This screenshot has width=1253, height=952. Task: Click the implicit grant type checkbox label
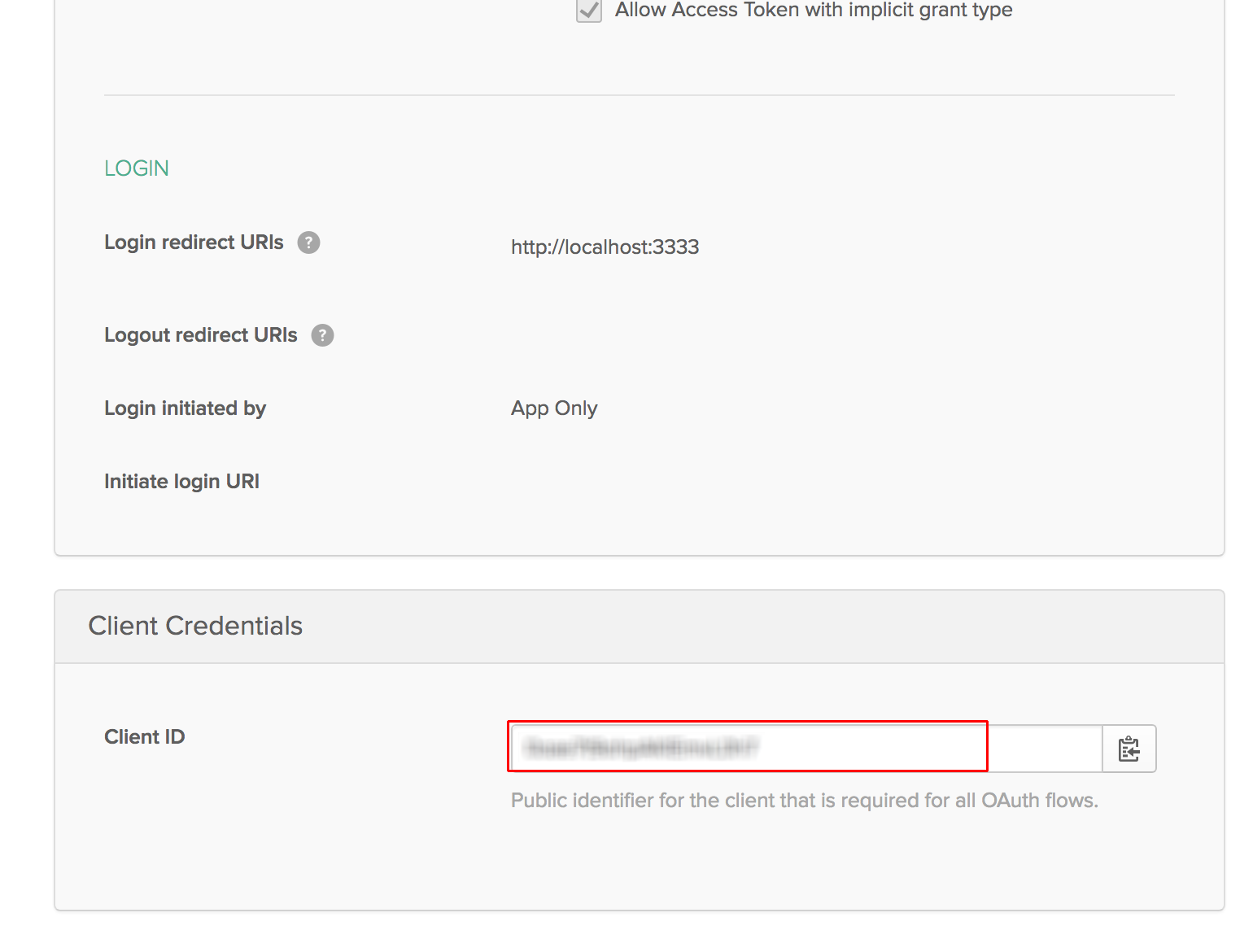pyautogui.click(x=814, y=11)
